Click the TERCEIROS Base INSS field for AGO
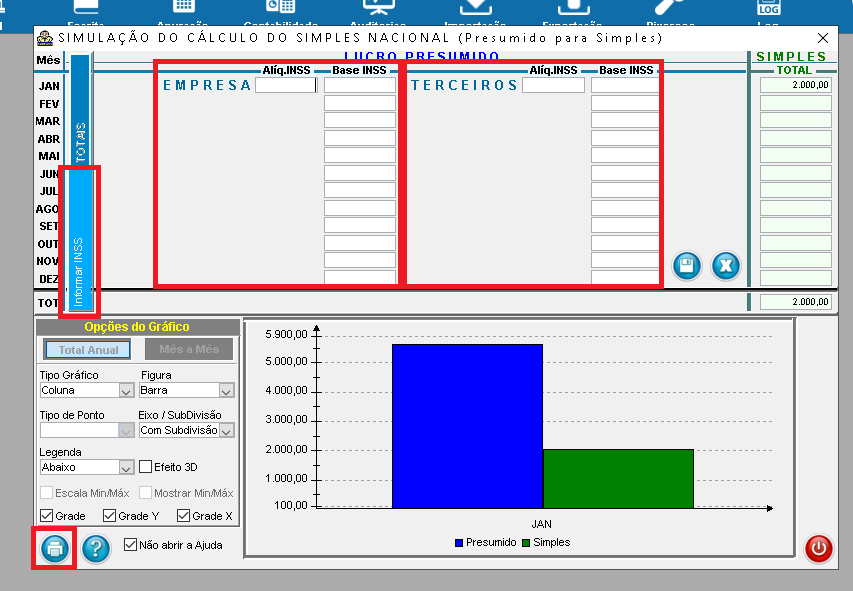 (626, 208)
